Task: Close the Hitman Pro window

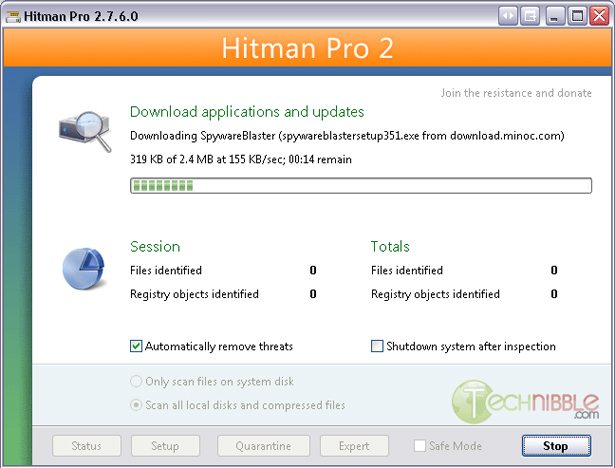Action: pyautogui.click(x=600, y=16)
